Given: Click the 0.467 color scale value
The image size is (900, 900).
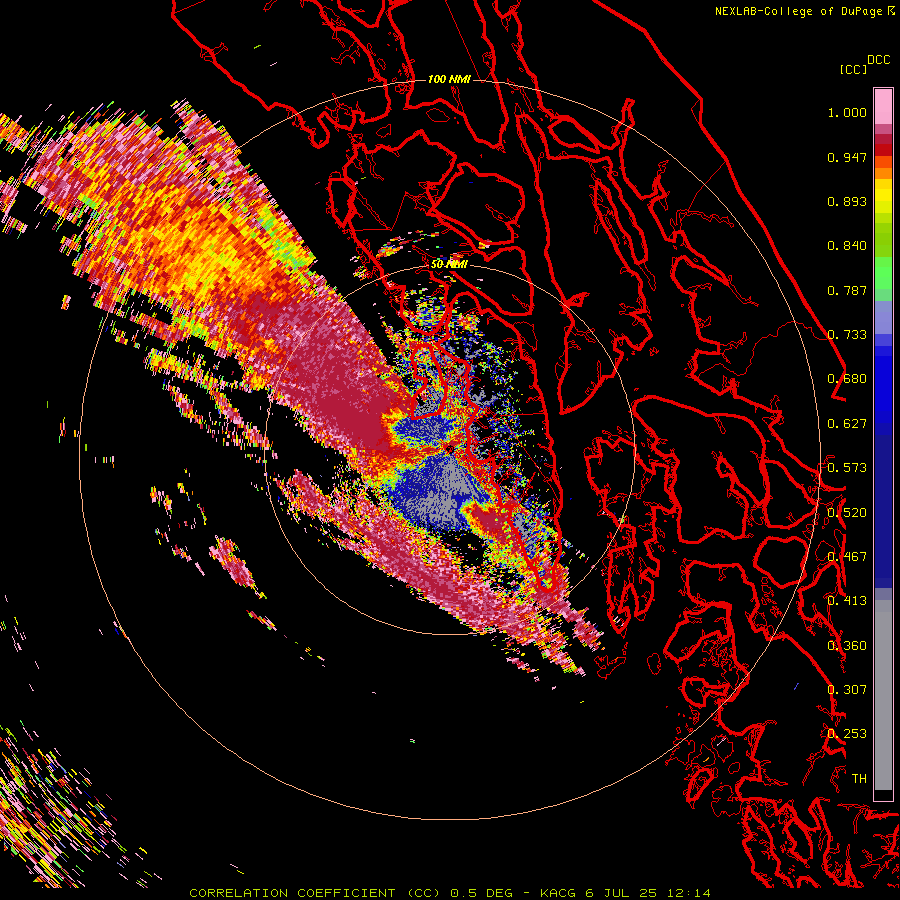Looking at the screenshot, I should (847, 557).
